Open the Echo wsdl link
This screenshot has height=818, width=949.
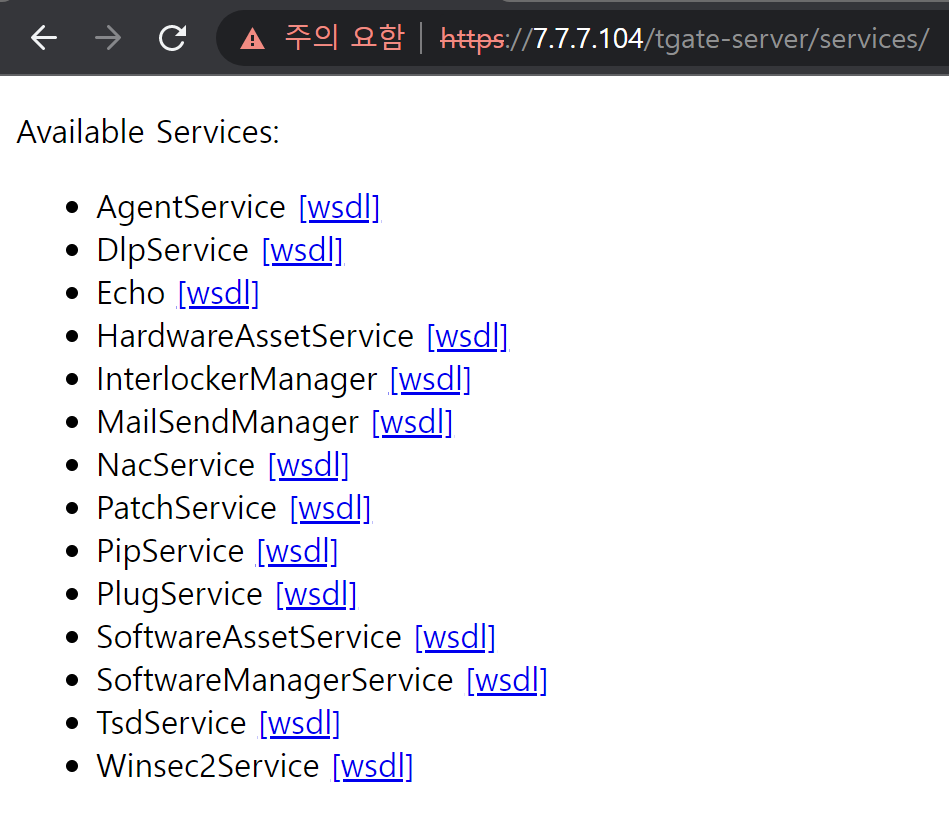218,293
